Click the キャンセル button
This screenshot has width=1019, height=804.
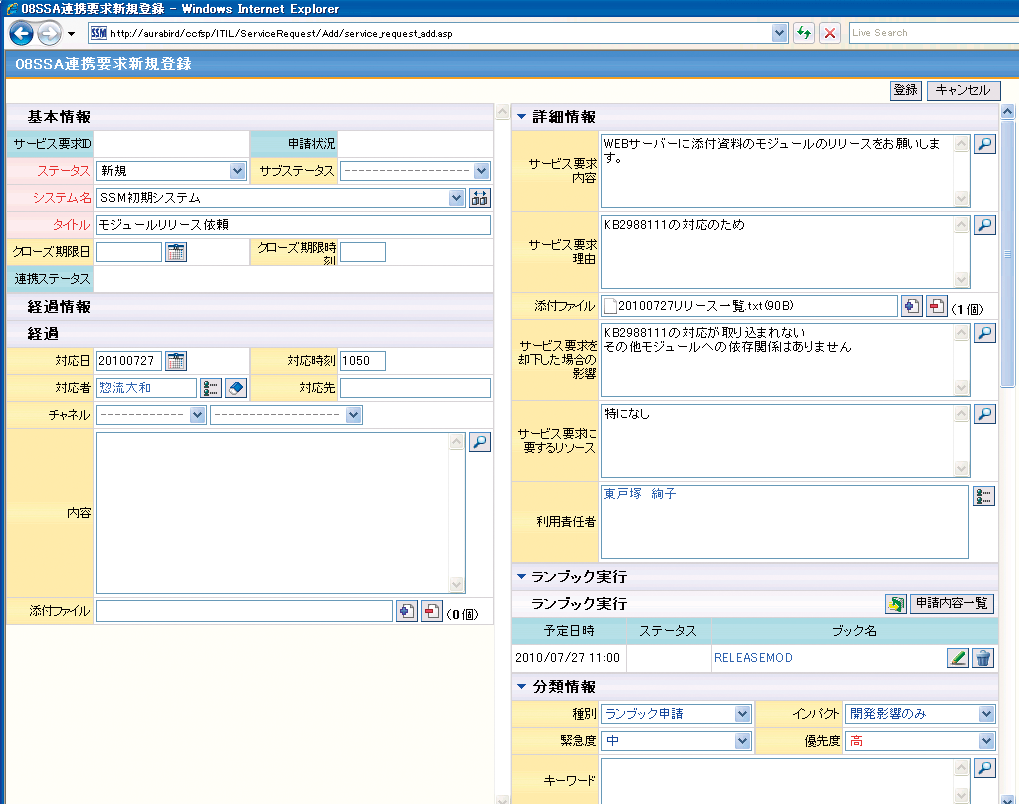point(963,90)
